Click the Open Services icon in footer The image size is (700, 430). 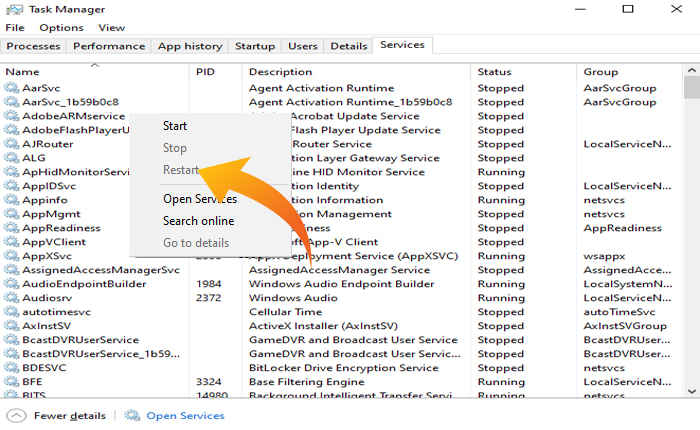click(132, 416)
